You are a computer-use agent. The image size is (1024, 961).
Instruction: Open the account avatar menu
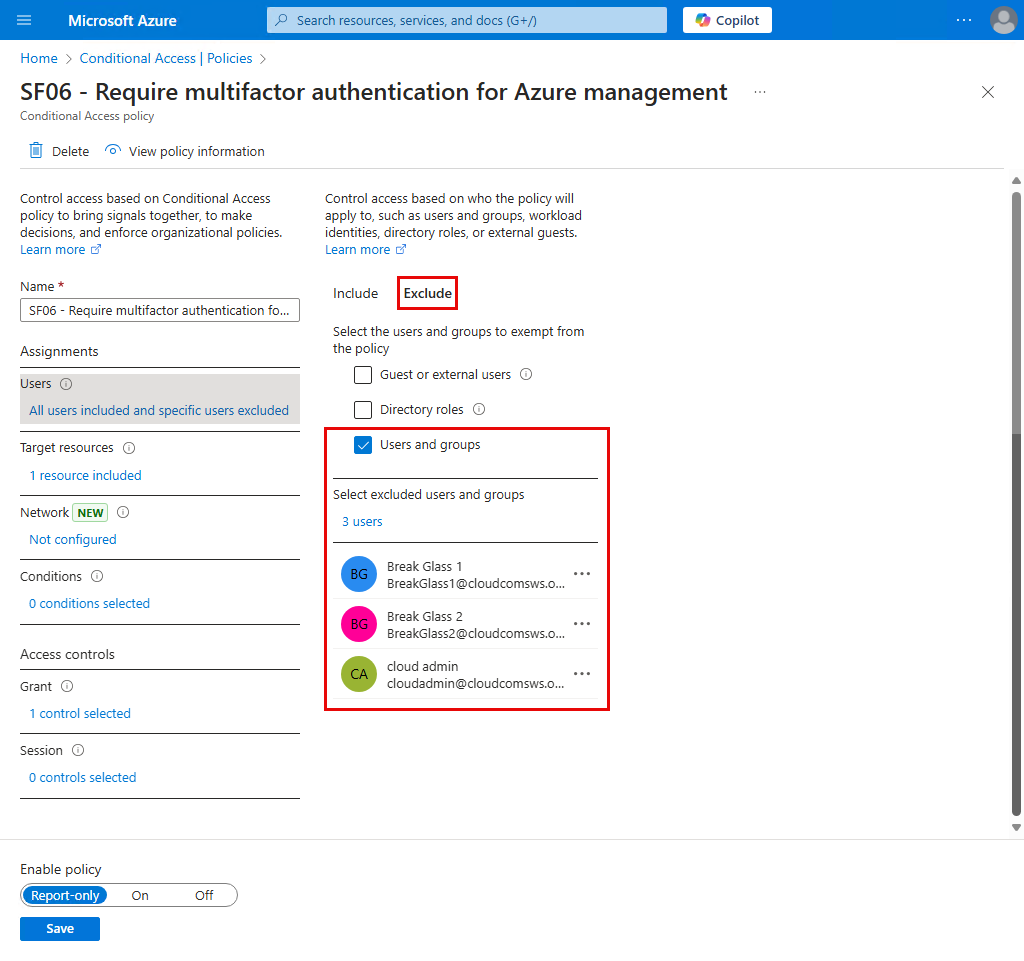coord(1003,20)
